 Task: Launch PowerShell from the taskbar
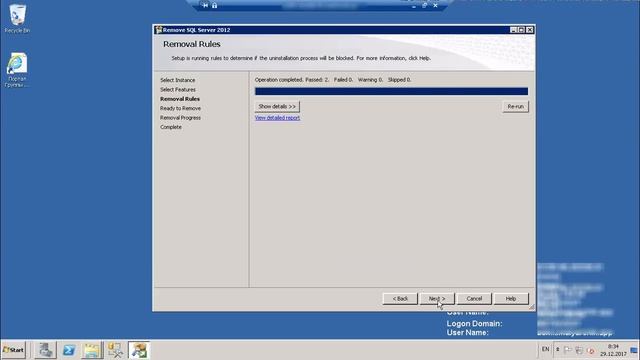69,350
